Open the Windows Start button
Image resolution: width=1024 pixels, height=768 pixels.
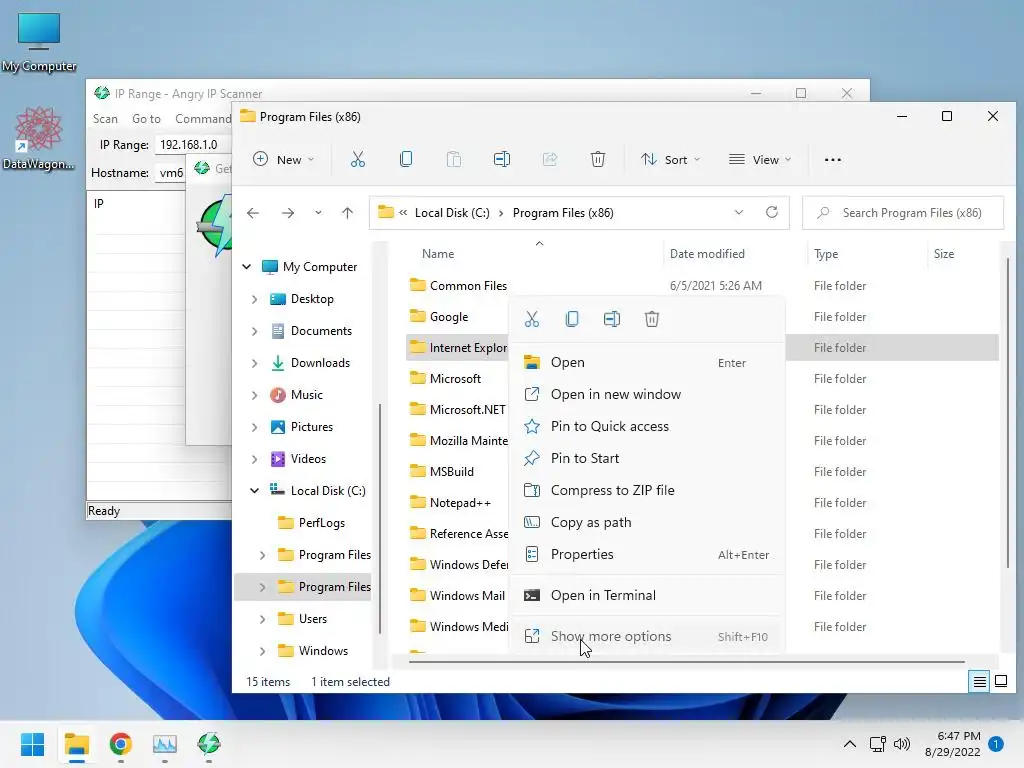(x=32, y=744)
